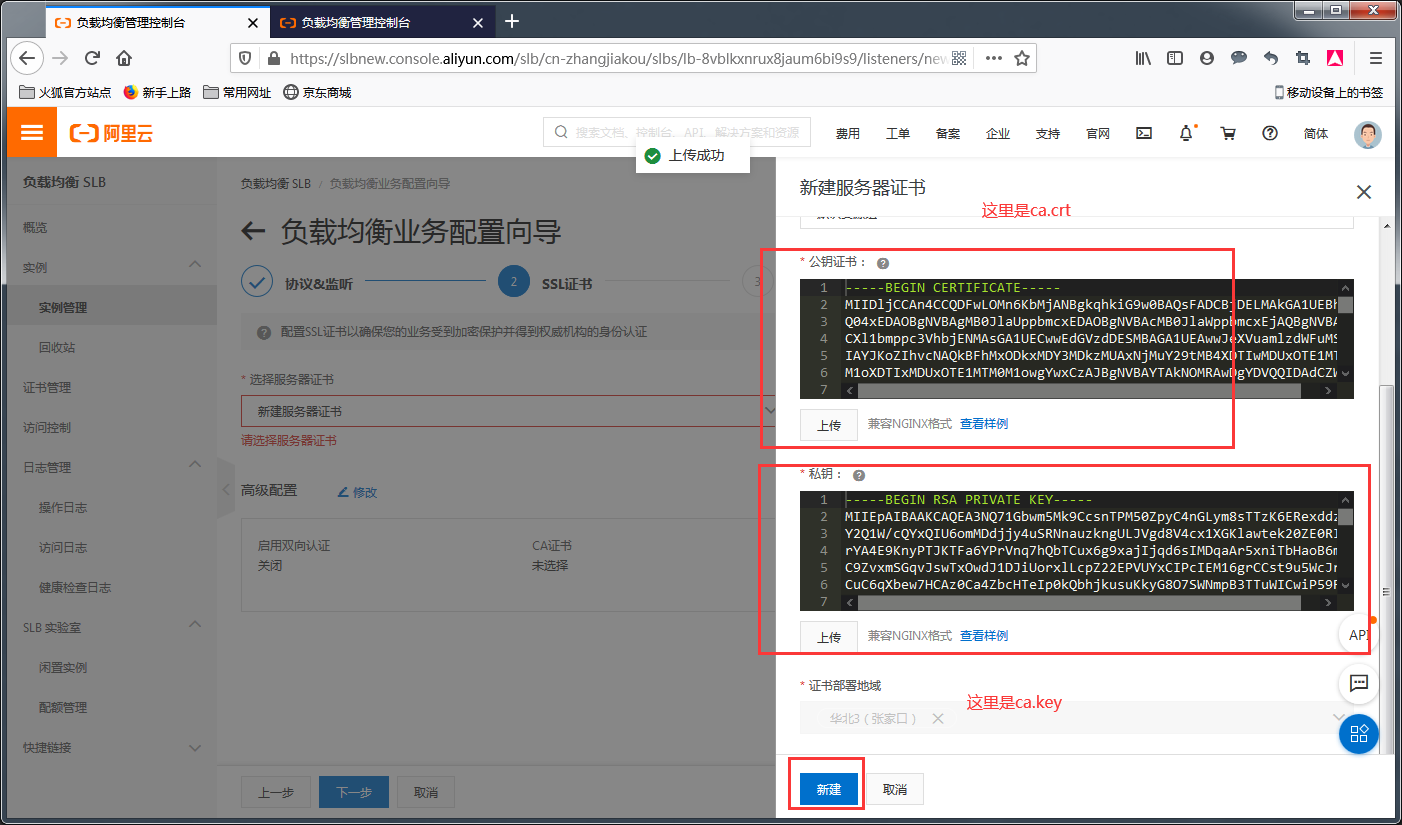Open the API floating button
The width and height of the screenshot is (1402, 825).
point(1358,634)
